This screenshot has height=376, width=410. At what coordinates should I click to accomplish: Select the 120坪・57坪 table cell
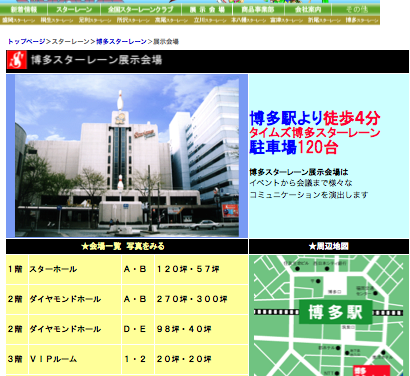201,269
